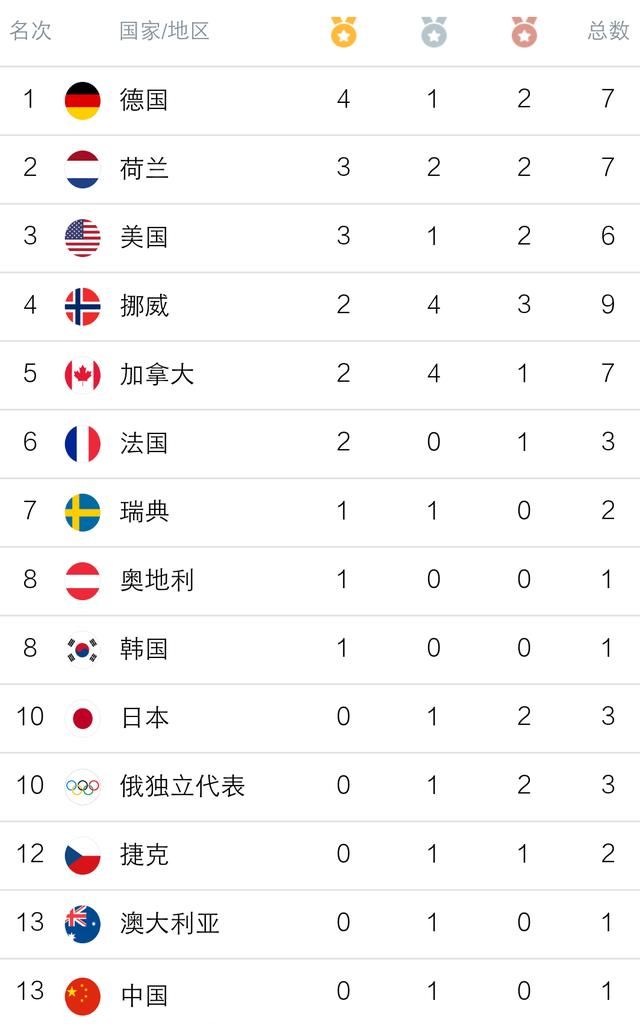640x1024 pixels.
Task: Click the gold medal column icon
Action: [x=344, y=31]
